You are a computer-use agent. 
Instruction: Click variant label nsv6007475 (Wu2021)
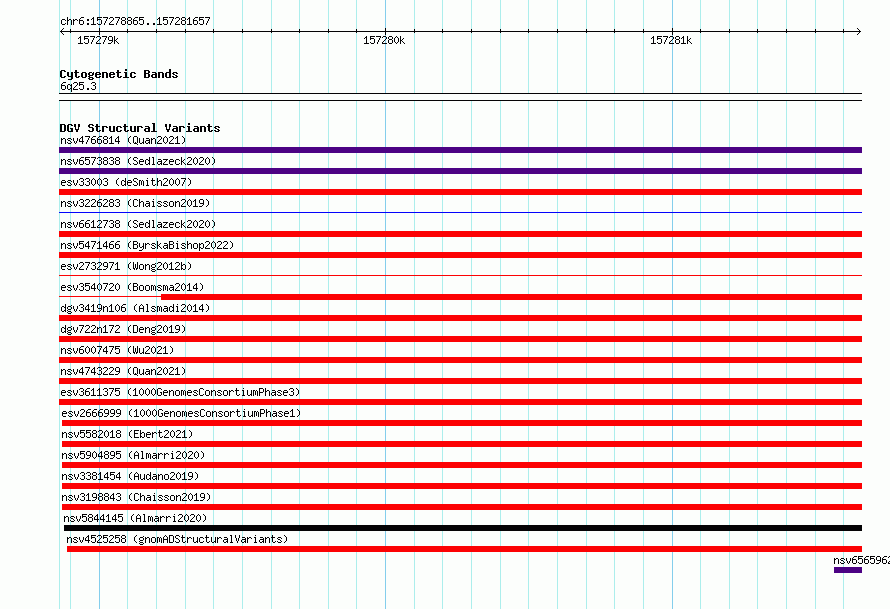tap(117, 350)
